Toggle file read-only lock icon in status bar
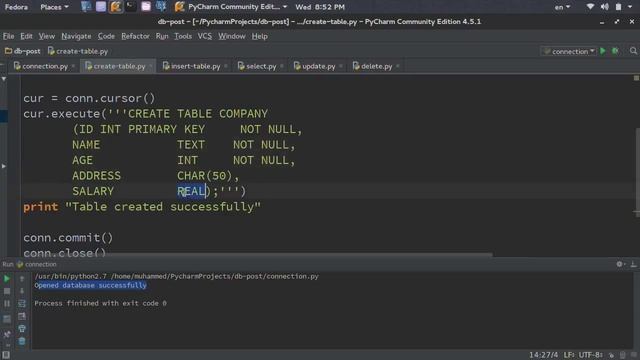This screenshot has height=360, width=640. tap(611, 355)
